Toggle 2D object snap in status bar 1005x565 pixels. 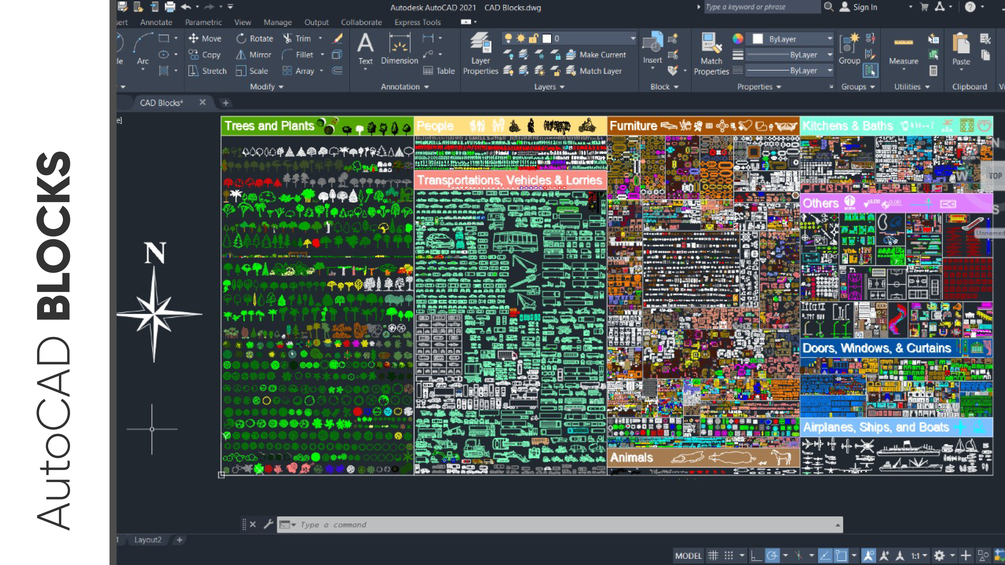(841, 555)
